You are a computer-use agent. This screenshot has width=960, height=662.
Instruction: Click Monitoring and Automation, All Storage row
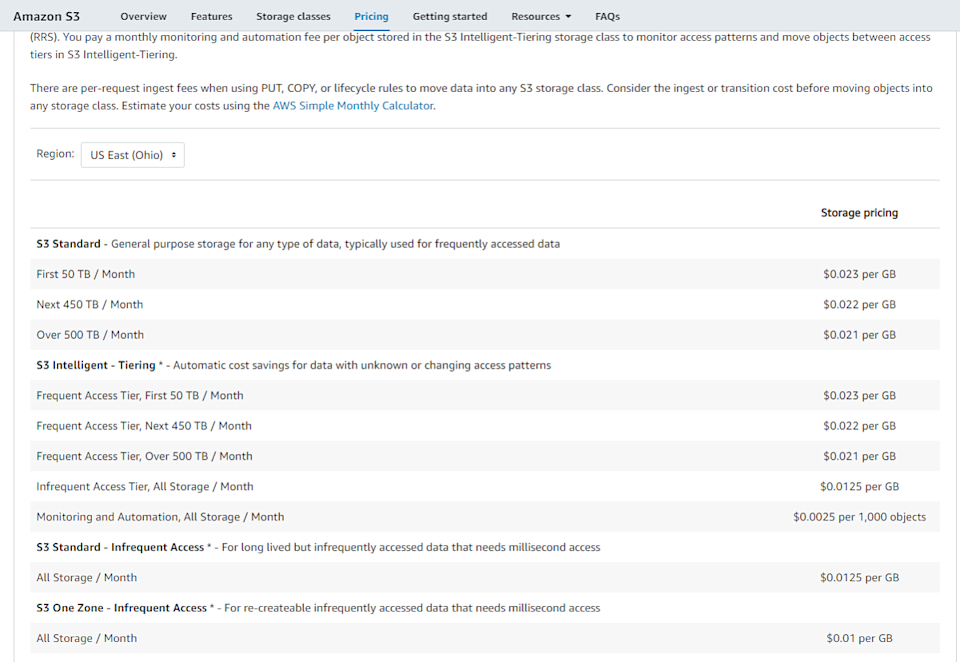tap(485, 516)
